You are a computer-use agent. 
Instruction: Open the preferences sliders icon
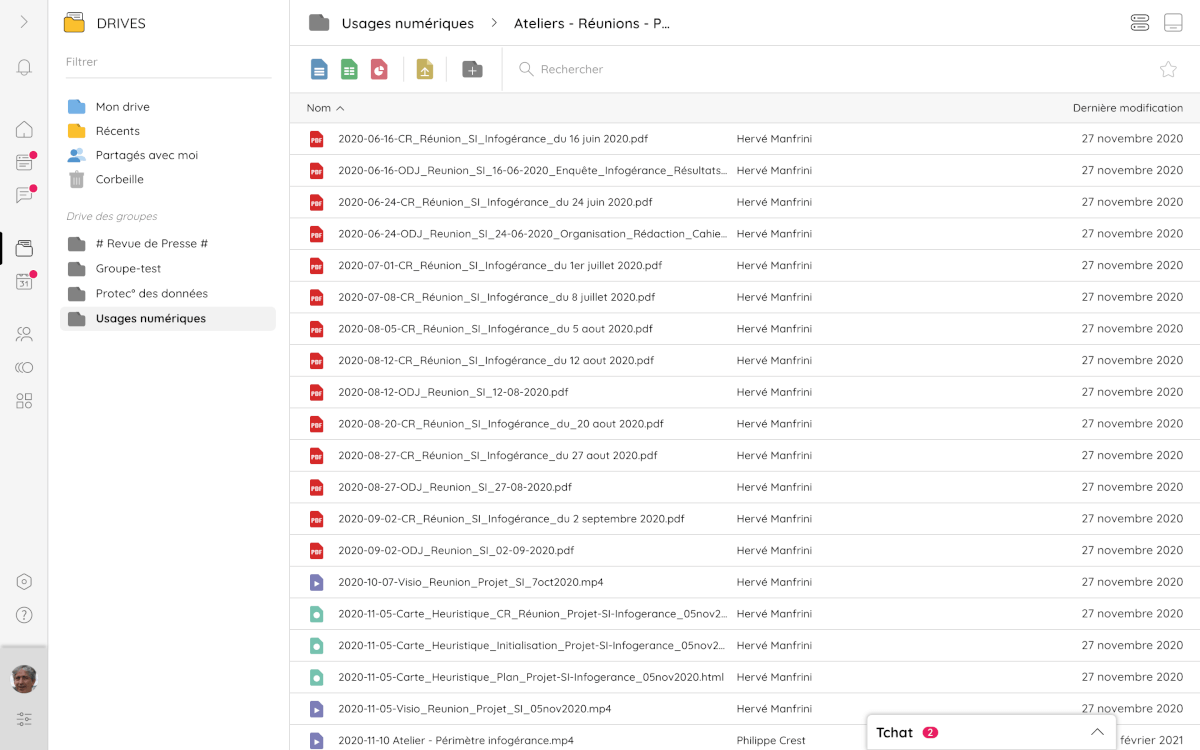pos(24,719)
